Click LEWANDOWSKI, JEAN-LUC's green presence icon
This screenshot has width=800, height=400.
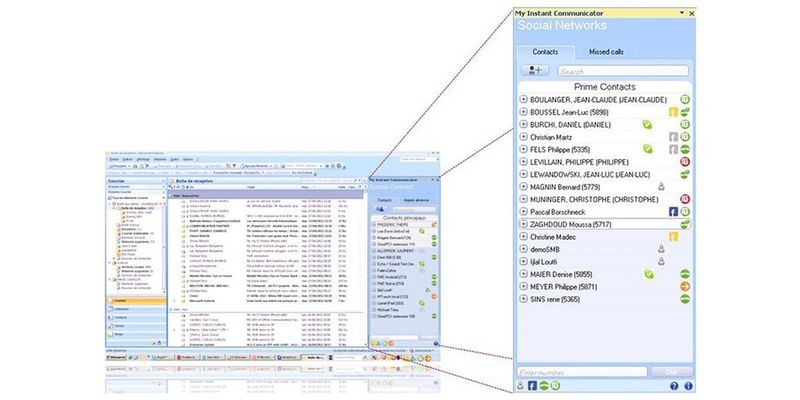click(x=685, y=174)
